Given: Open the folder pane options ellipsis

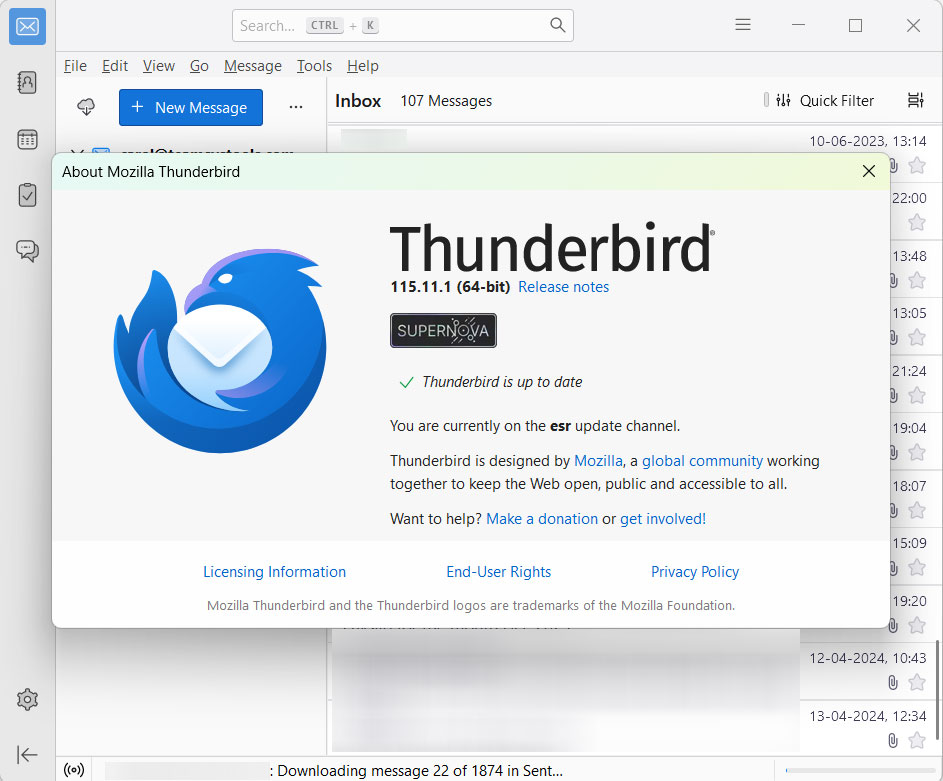Looking at the screenshot, I should click(x=295, y=107).
